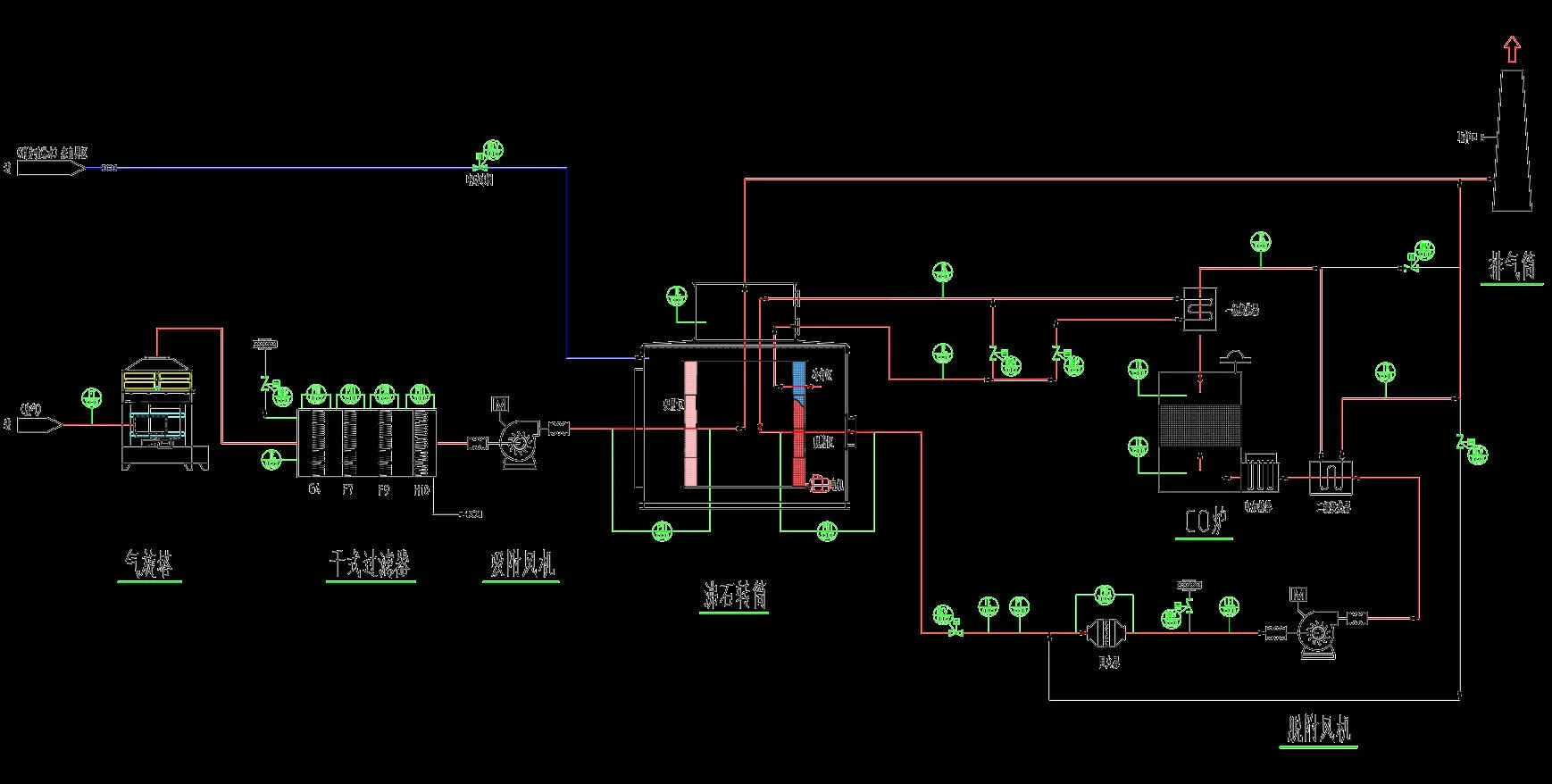Click the 气旋塔 label
Viewport: 1552px width, 784px height.
click(149, 563)
